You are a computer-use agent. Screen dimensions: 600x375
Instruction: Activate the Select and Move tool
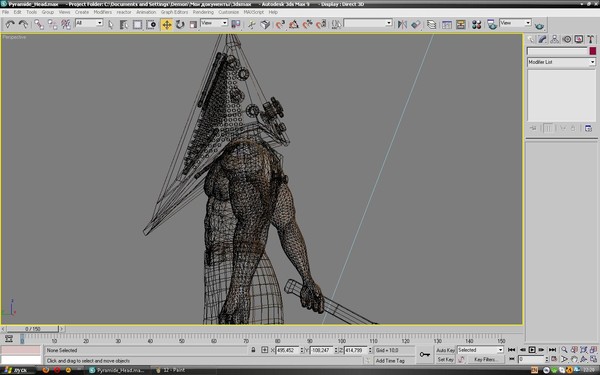167,24
